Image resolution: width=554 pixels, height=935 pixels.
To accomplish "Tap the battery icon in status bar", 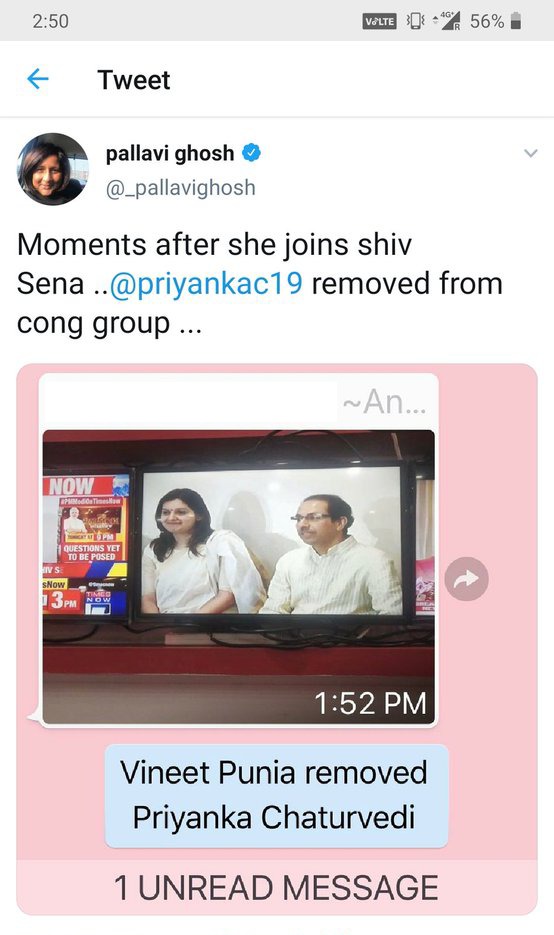I will (x=516, y=21).
